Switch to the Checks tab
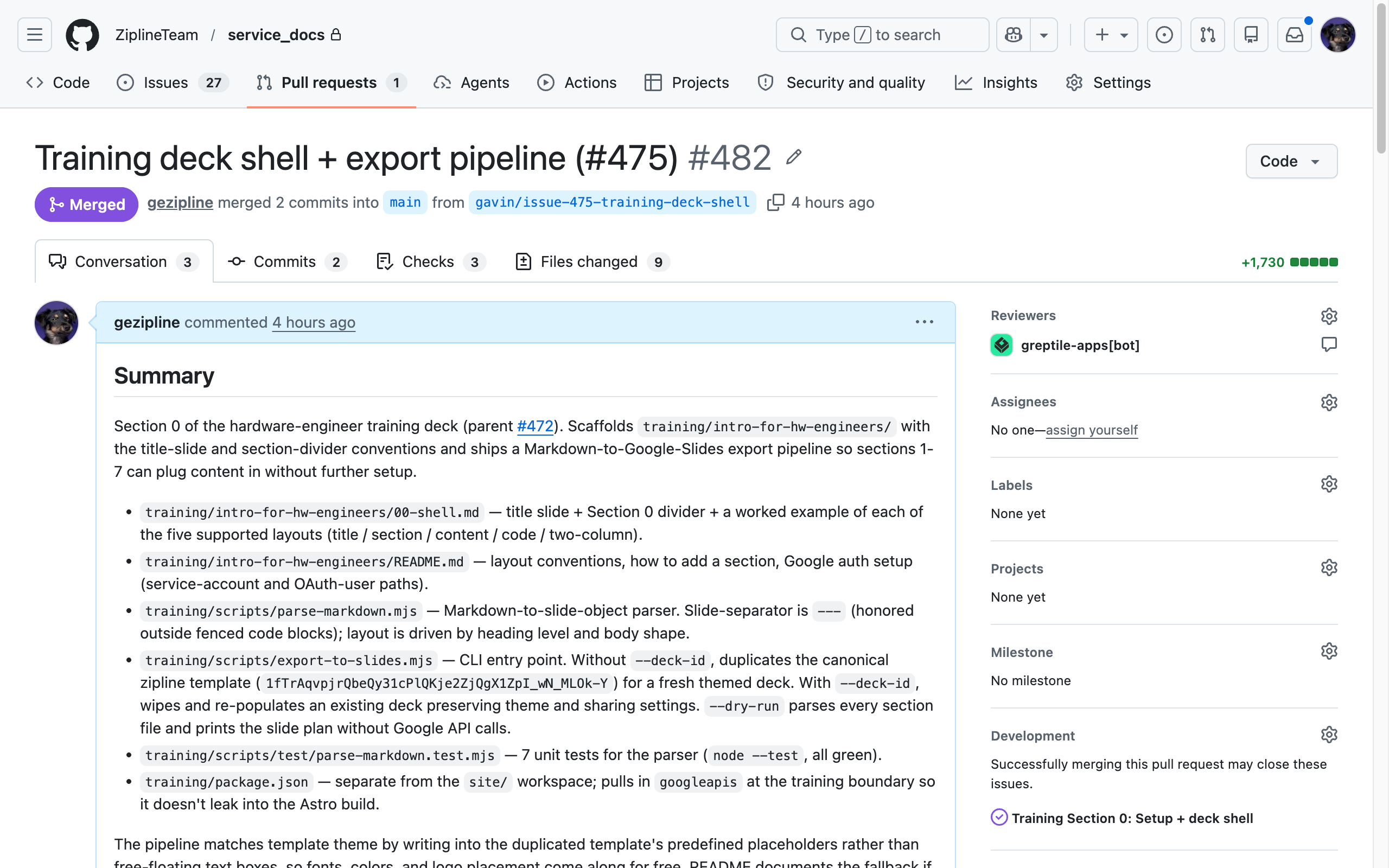This screenshot has height=868, width=1389. click(x=431, y=262)
